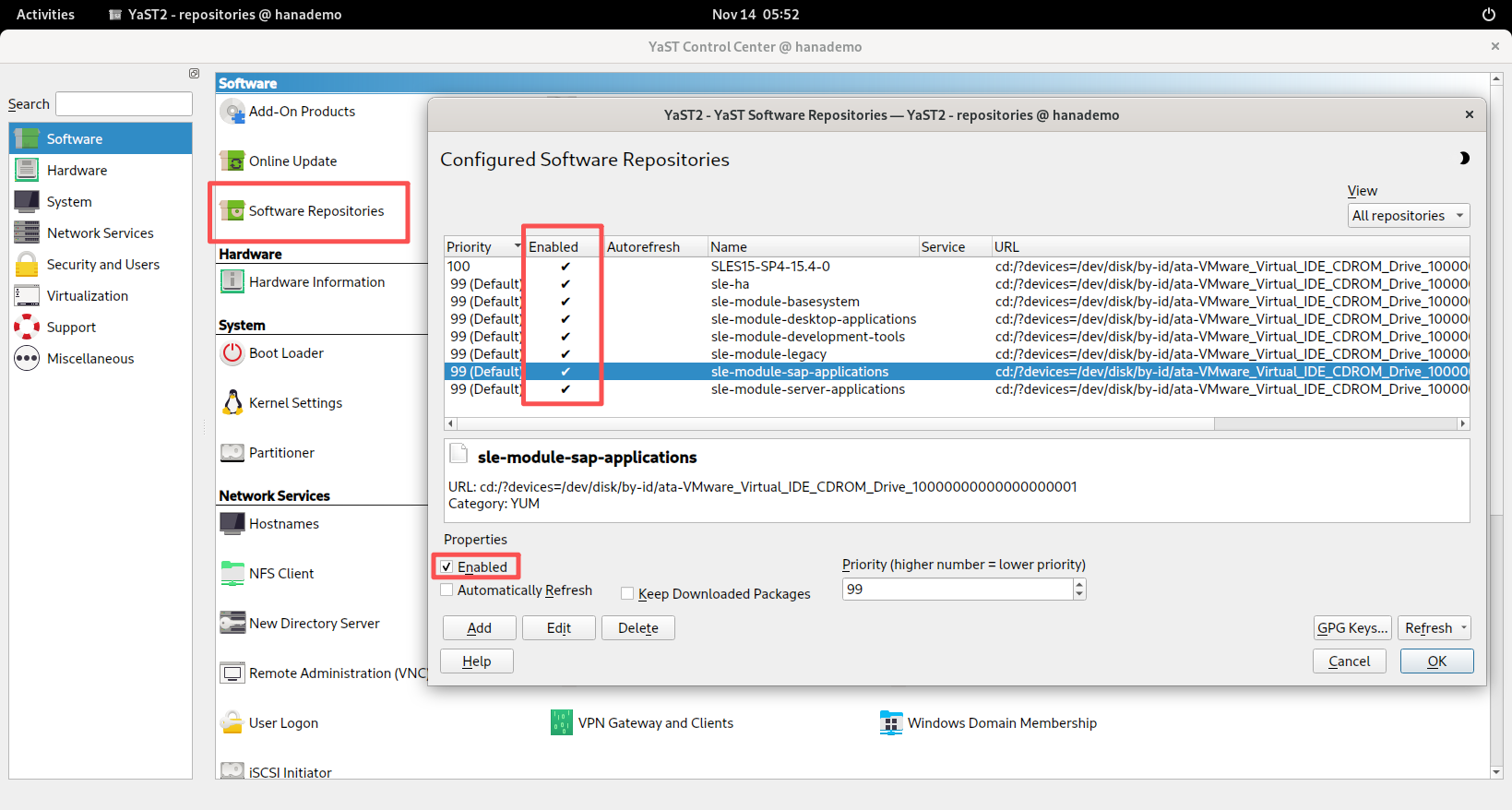Sort by Enabled column header
1512x810 pixels.
tap(563, 247)
